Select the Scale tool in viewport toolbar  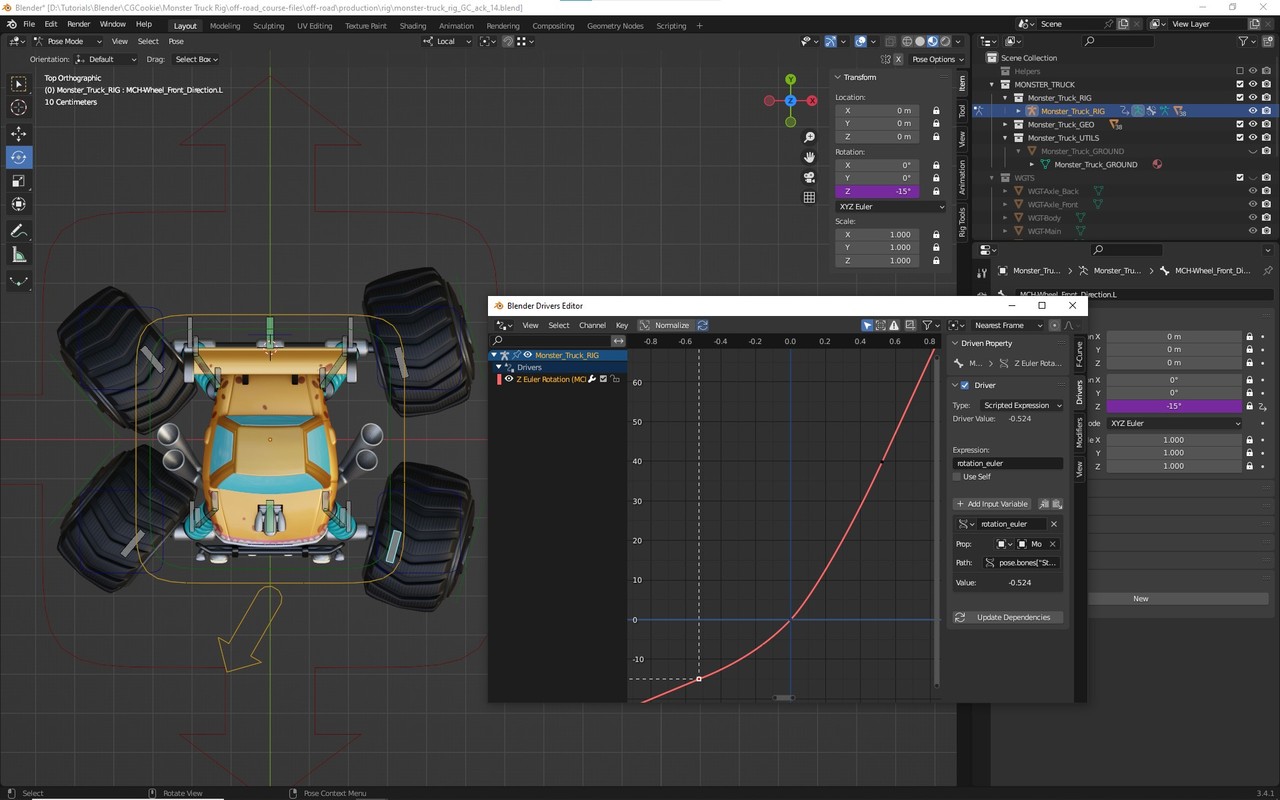coord(19,181)
